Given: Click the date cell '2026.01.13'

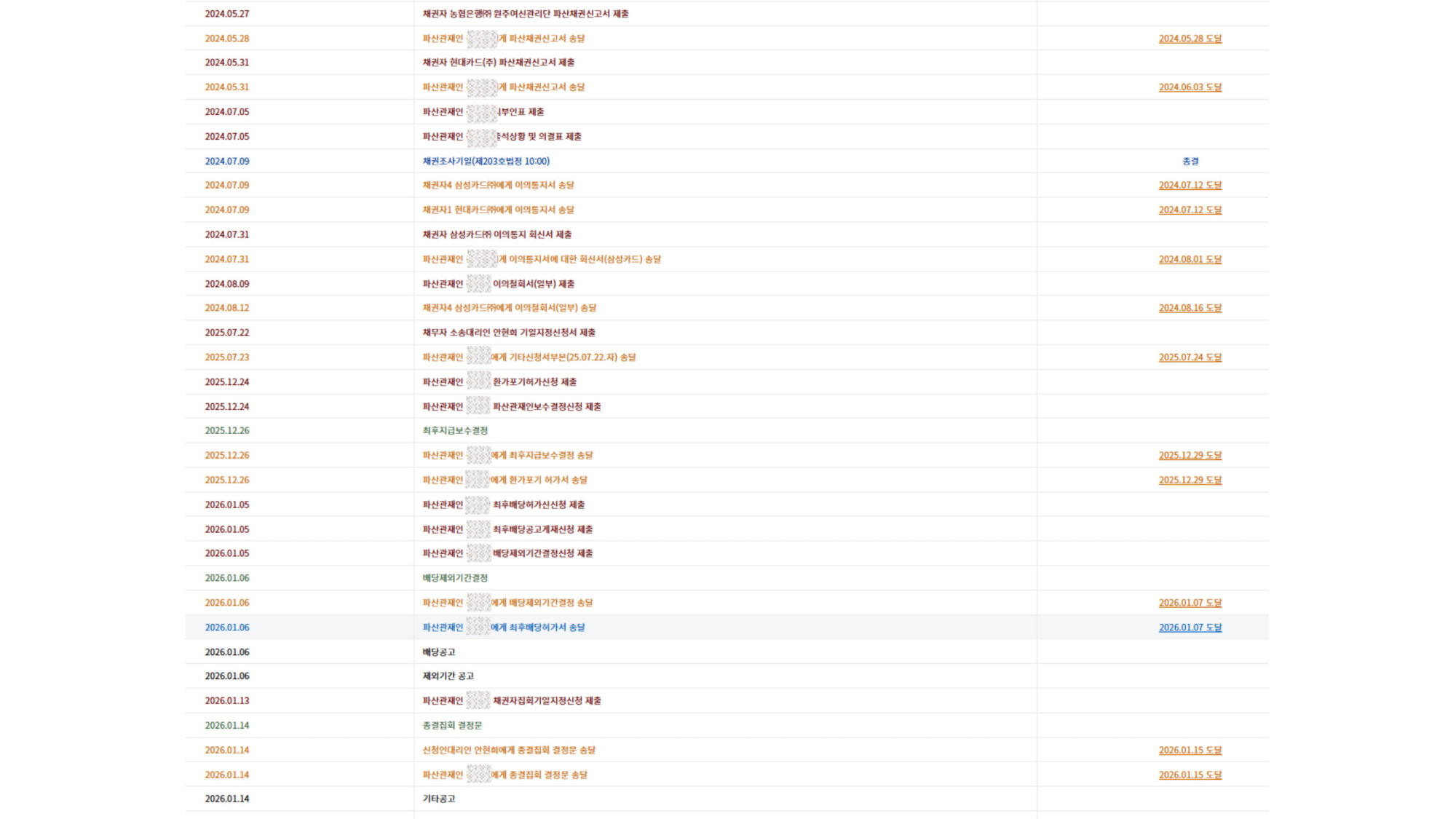Looking at the screenshot, I should point(227,702).
